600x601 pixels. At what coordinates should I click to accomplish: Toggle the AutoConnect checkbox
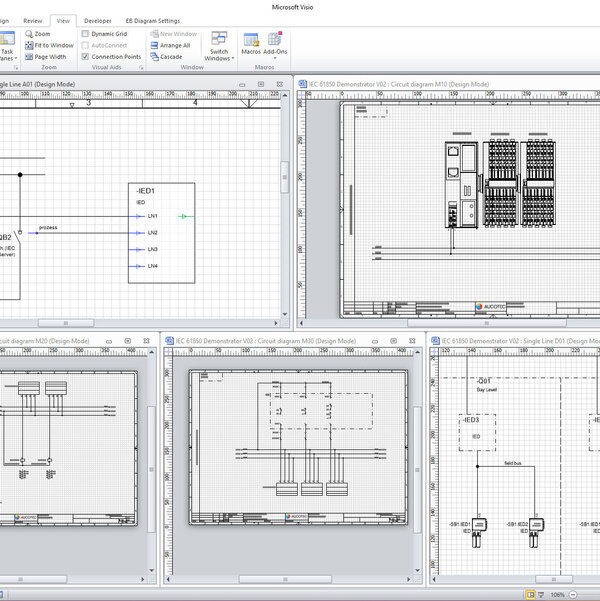pyautogui.click(x=85, y=45)
